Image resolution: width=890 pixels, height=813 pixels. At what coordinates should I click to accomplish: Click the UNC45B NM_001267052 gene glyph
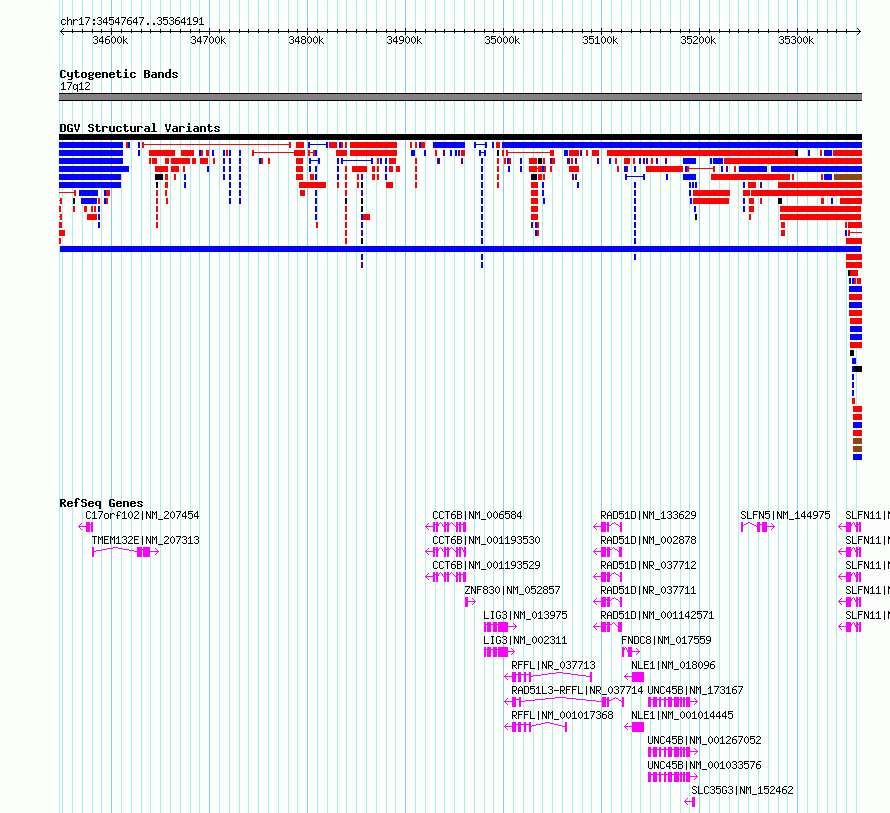(673, 752)
